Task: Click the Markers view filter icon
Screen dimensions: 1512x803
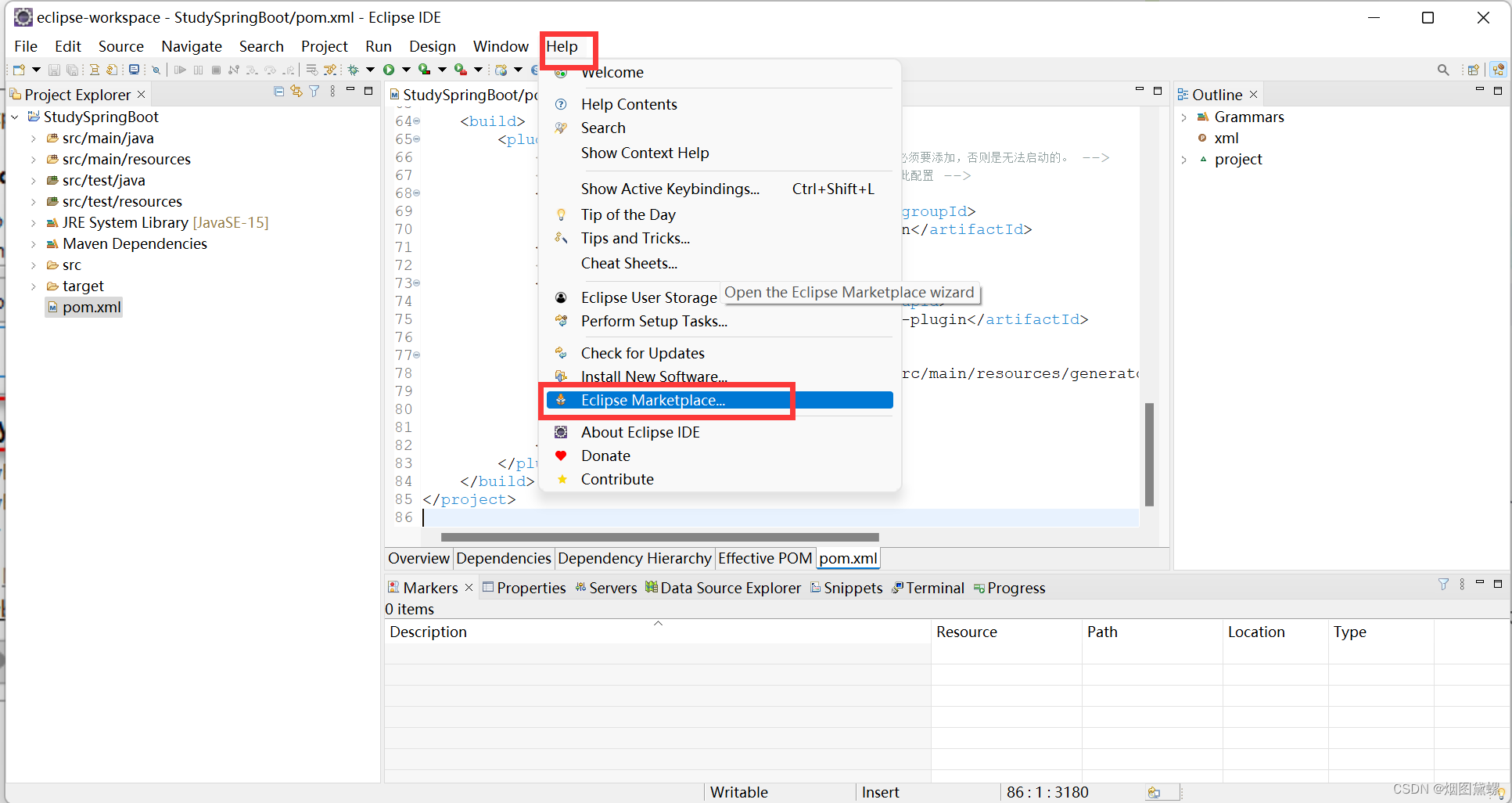Action: coord(1443,584)
